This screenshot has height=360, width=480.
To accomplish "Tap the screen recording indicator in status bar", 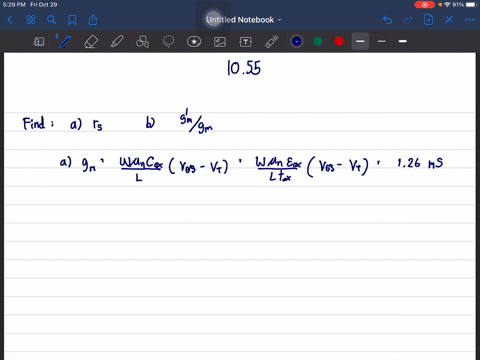I will tap(424, 5).
